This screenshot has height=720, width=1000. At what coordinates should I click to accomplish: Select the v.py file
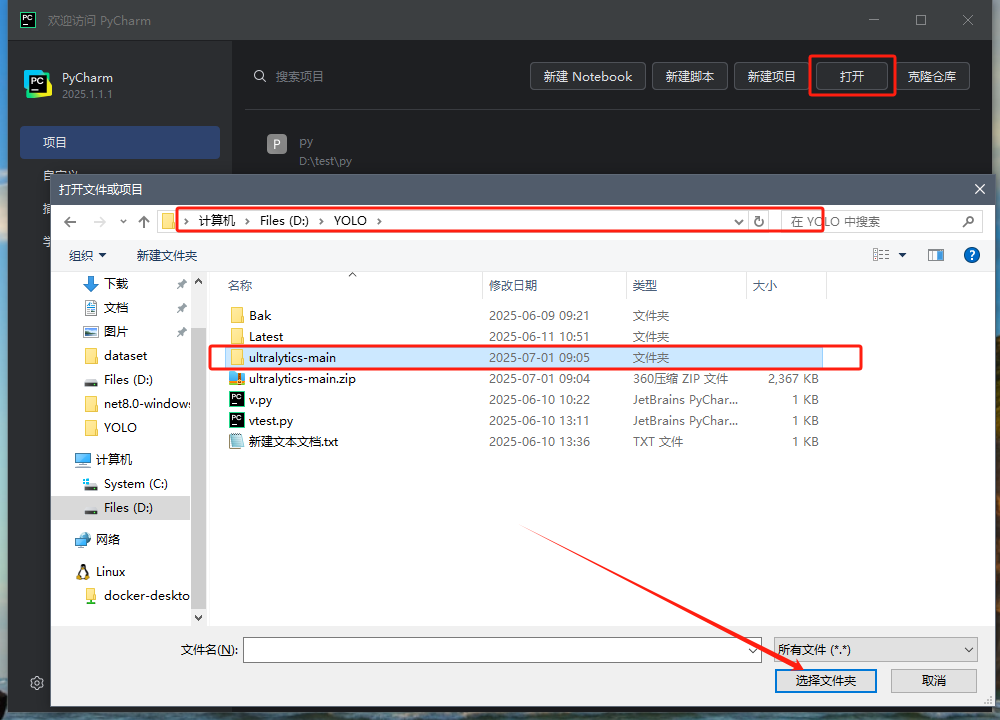pos(260,400)
